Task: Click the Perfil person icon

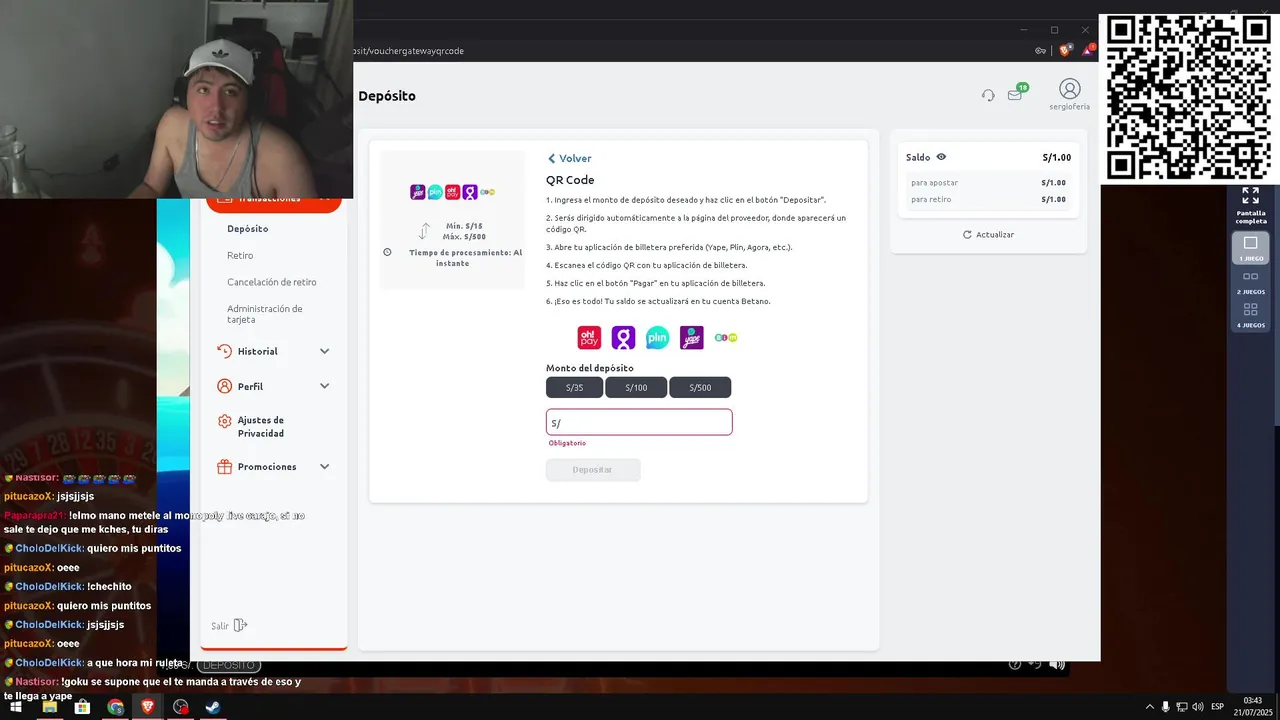Action: (224, 386)
